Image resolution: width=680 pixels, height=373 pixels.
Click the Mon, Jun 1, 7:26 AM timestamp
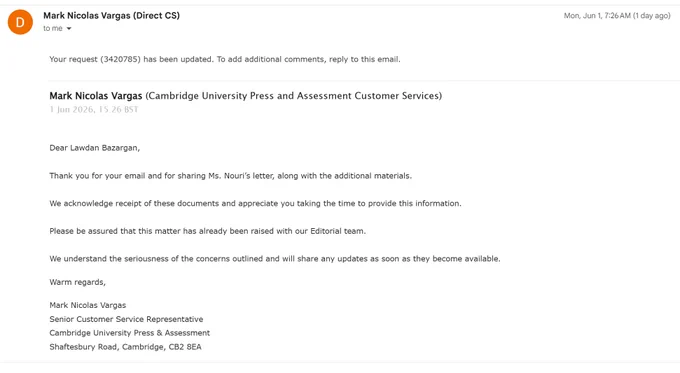click(x=617, y=16)
